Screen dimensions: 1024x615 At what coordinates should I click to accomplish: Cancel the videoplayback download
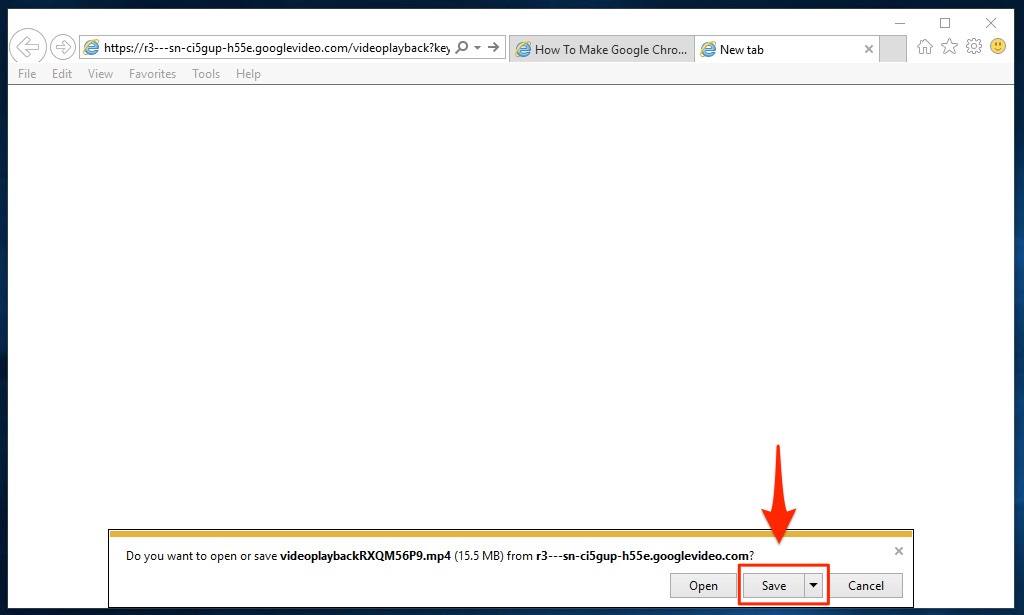pyautogui.click(x=865, y=586)
